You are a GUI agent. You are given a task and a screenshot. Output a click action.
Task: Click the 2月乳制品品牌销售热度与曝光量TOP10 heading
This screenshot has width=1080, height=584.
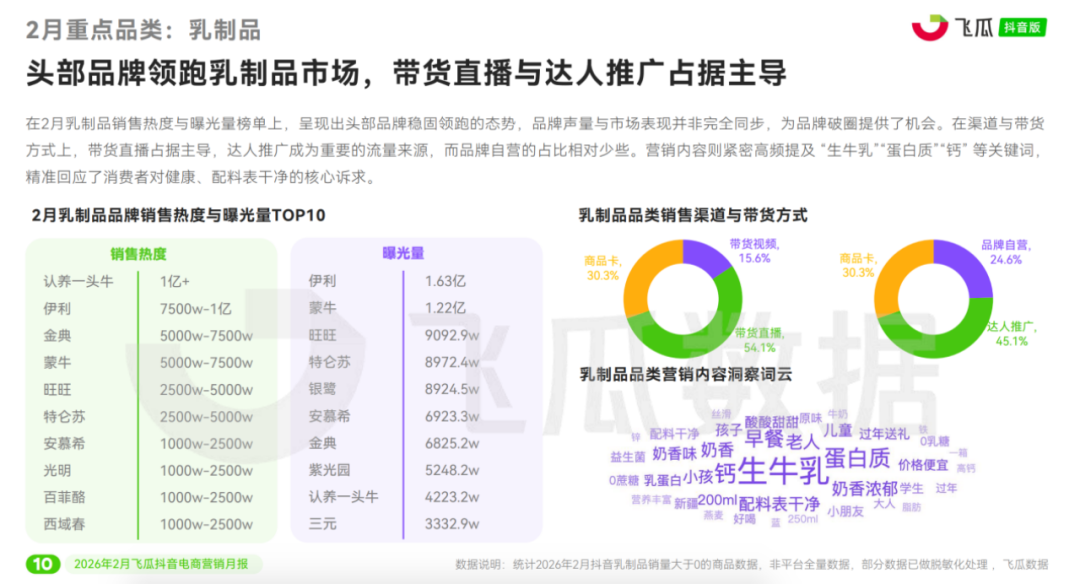point(178,215)
